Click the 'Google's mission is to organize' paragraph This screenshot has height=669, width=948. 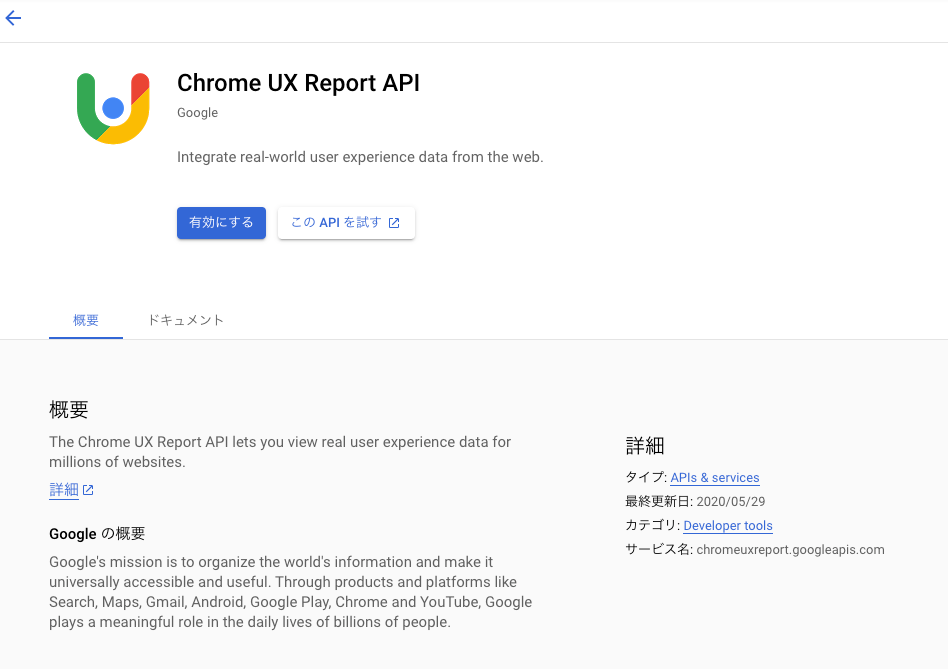pos(291,592)
